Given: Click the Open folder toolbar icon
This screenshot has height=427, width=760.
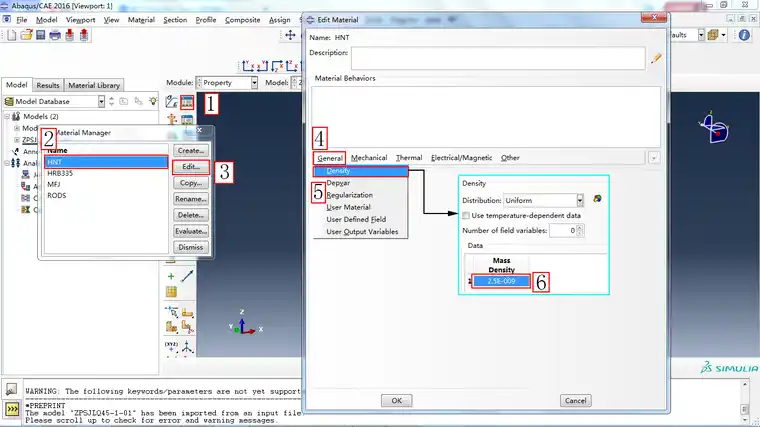Looking at the screenshot, I should click(x=26, y=35).
